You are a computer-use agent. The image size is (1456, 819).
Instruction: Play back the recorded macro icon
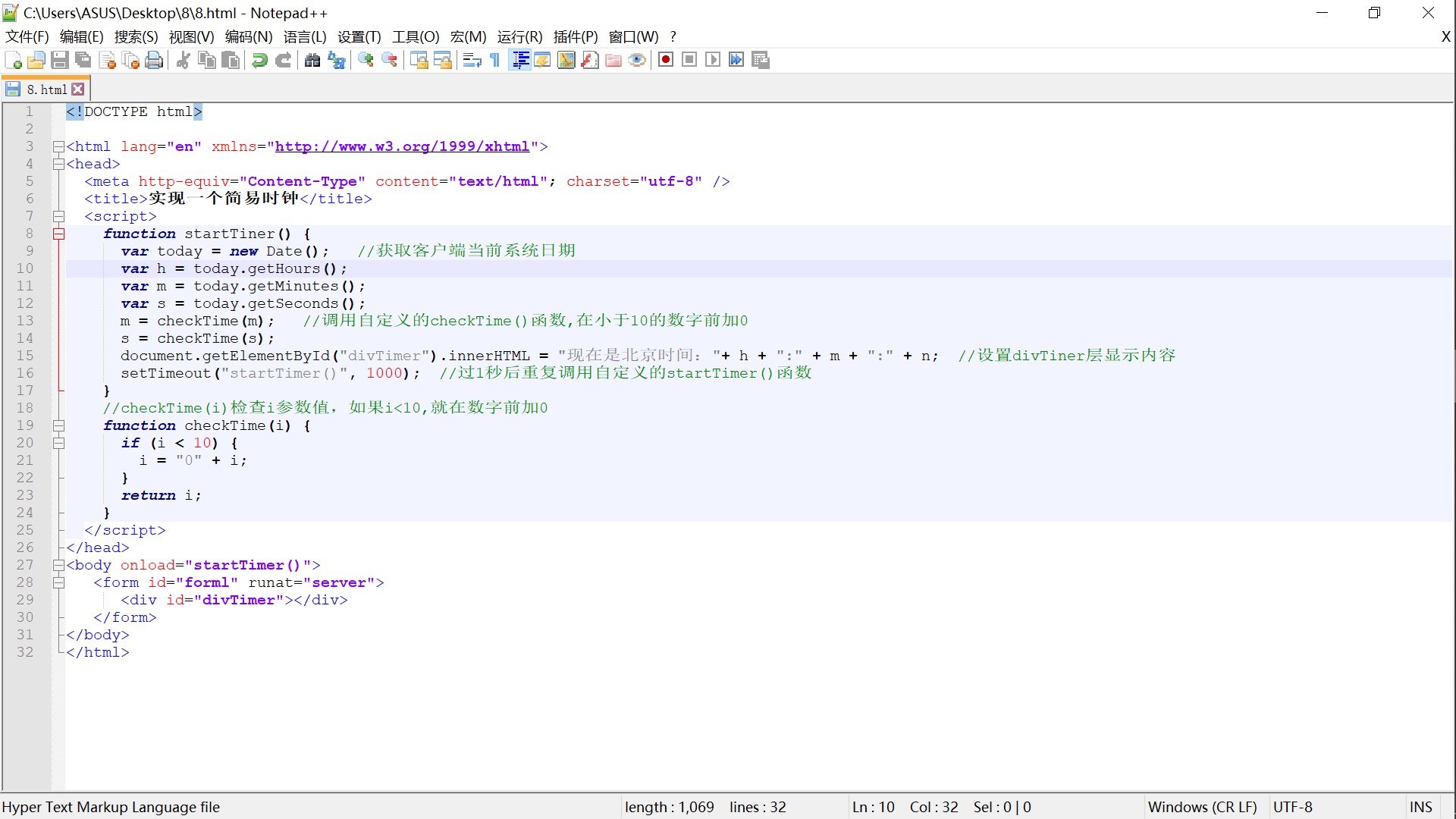coord(713,60)
